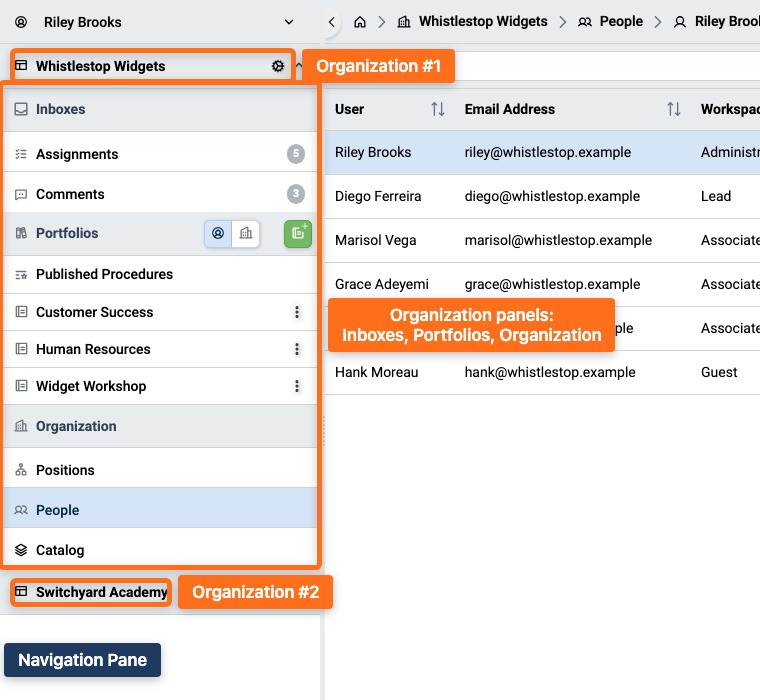Image resolution: width=760 pixels, height=700 pixels.
Task: Open the Customer Success portfolio
Action: (160, 312)
